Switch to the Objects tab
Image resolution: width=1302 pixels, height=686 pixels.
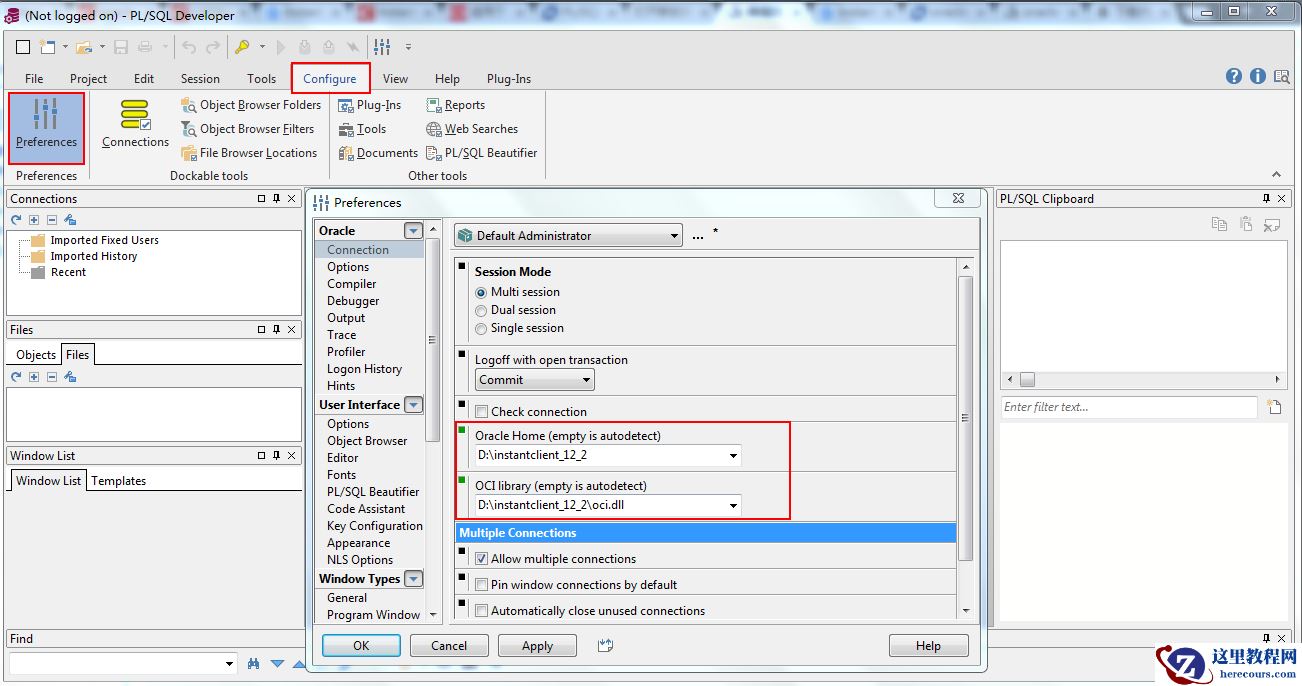pyautogui.click(x=36, y=355)
